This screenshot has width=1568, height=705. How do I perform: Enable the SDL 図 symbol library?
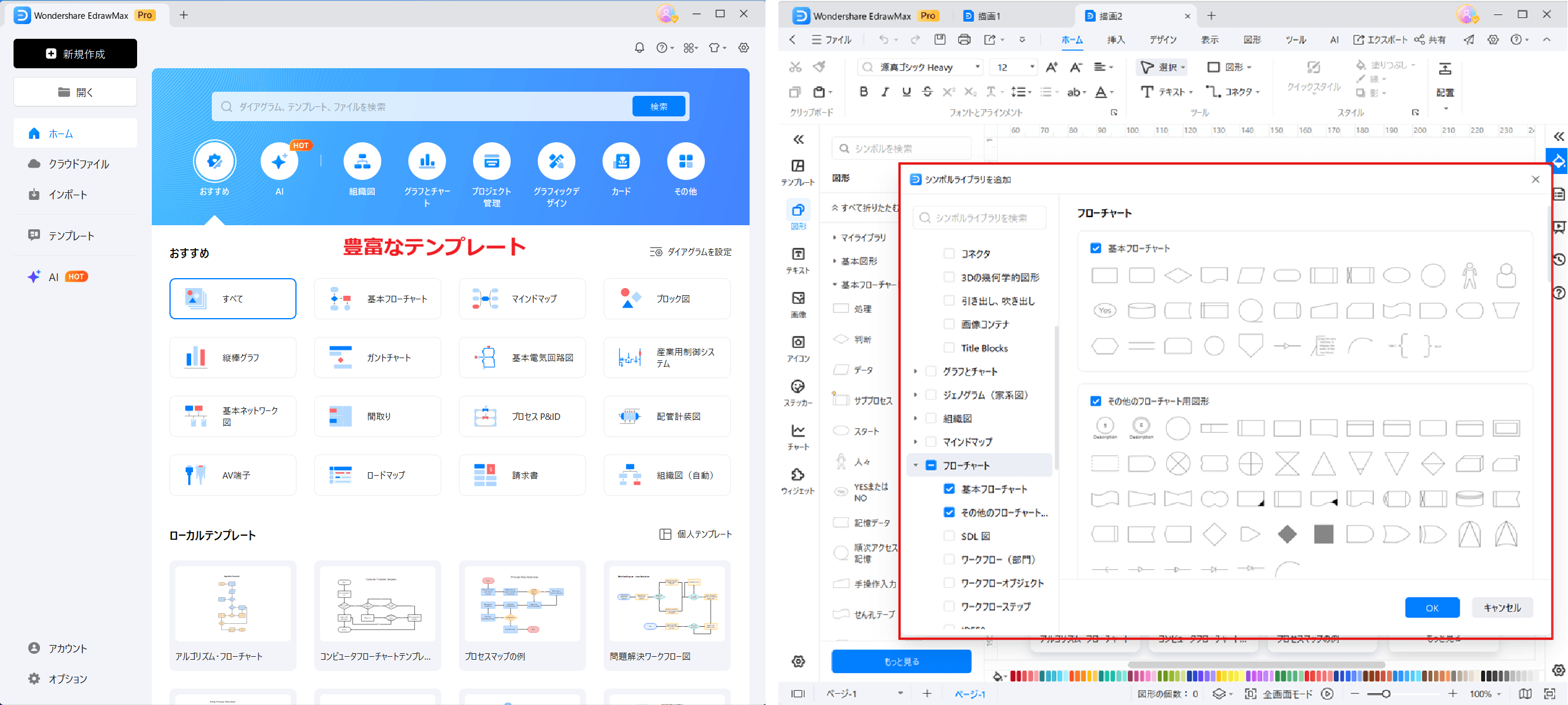(x=949, y=536)
